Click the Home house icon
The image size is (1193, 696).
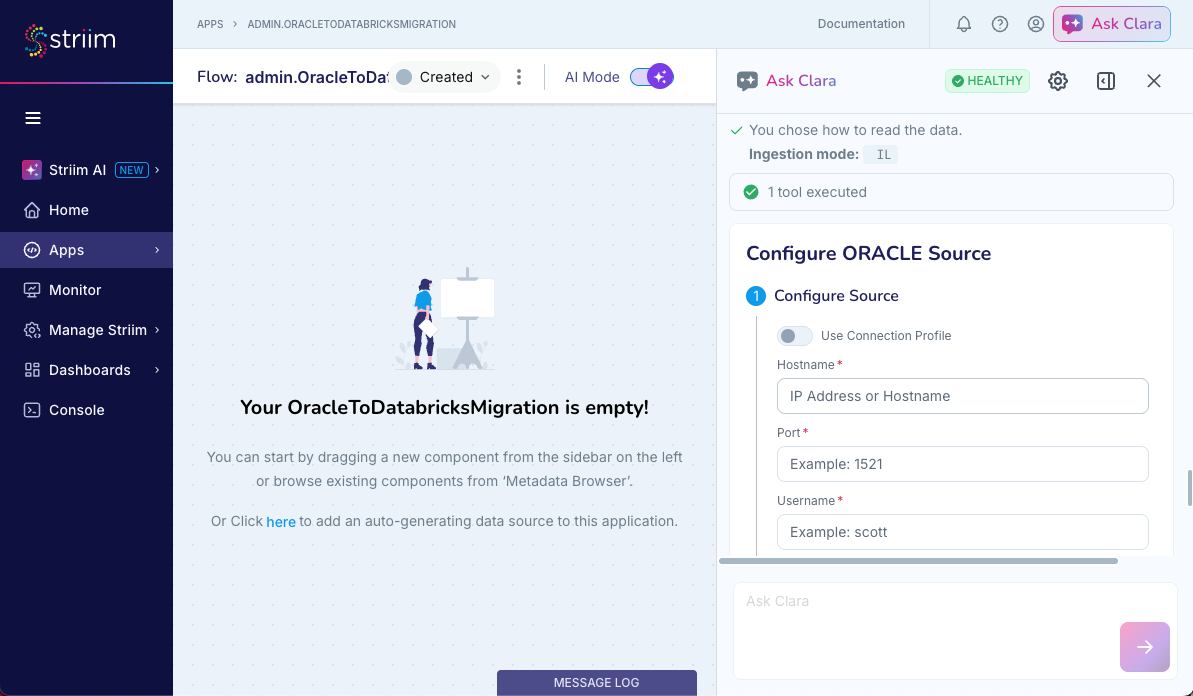click(32, 210)
